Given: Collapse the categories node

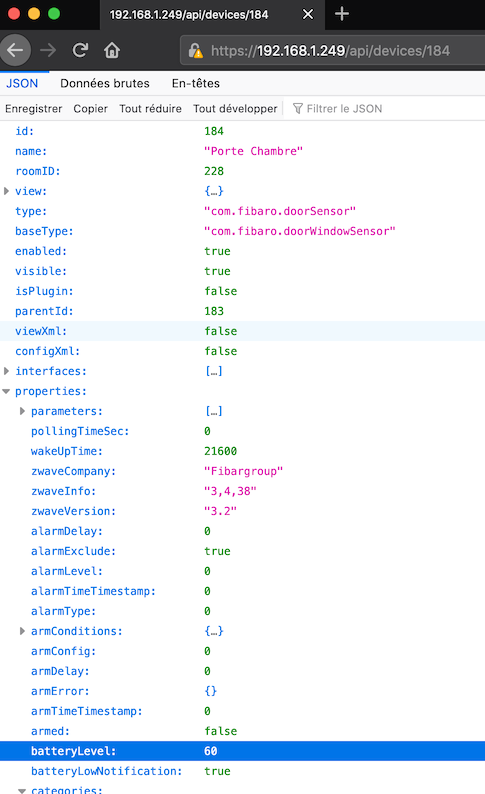Looking at the screenshot, I should (22, 790).
